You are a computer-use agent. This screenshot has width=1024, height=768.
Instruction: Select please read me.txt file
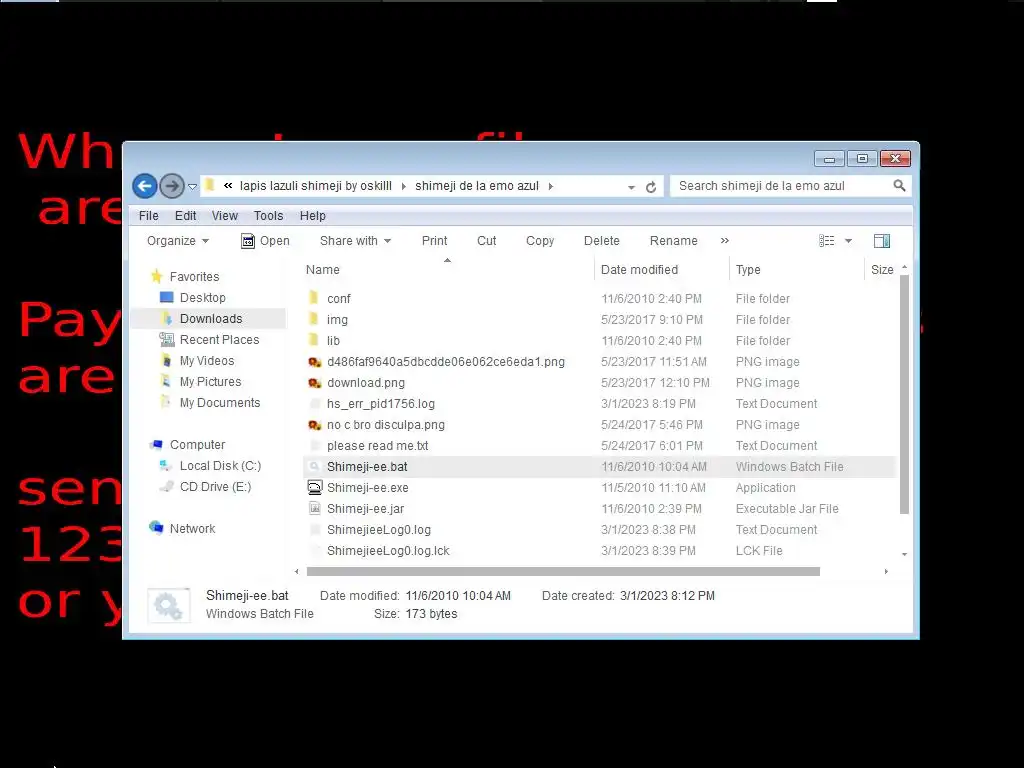coord(377,445)
